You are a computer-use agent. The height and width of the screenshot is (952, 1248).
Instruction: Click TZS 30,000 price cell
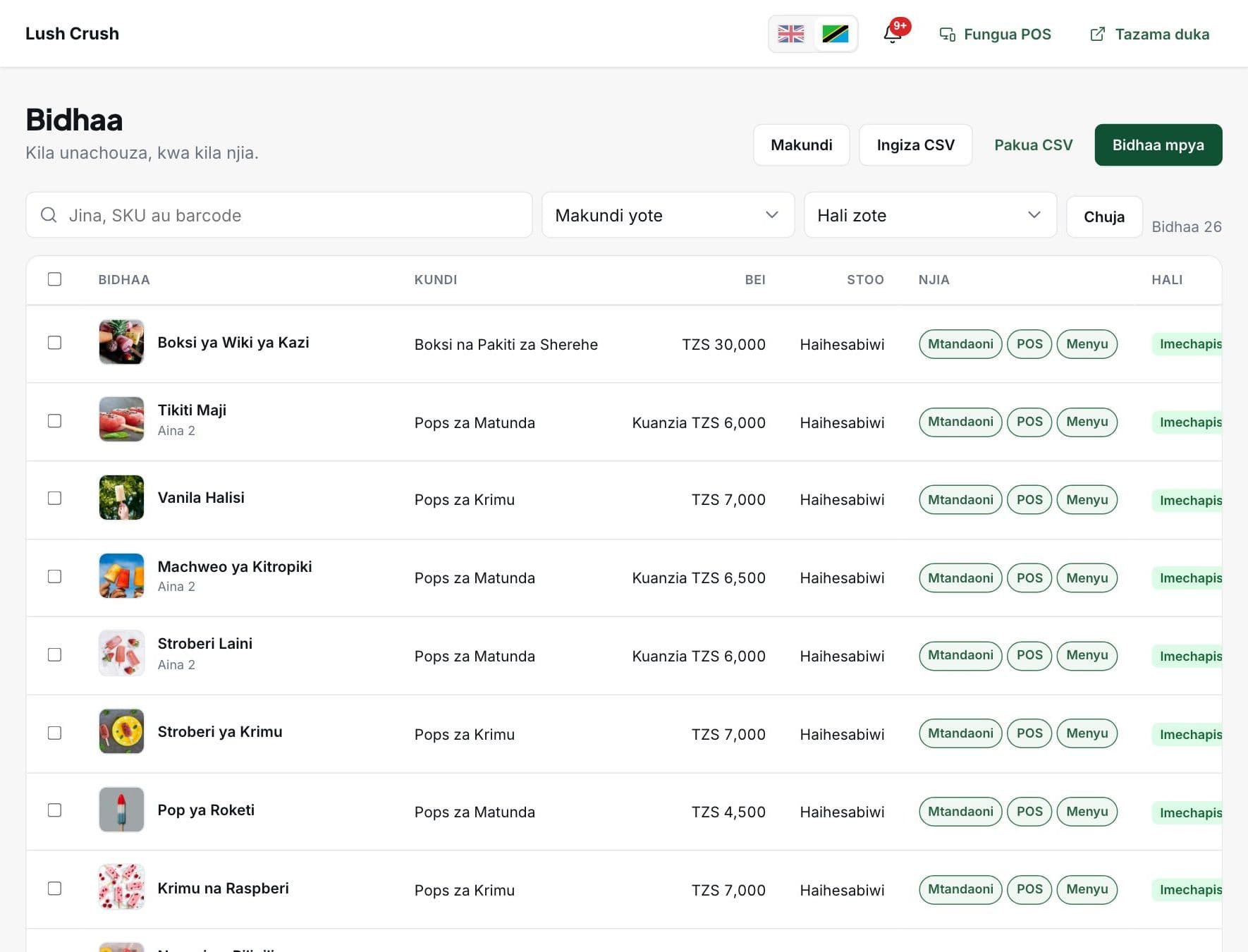click(723, 345)
